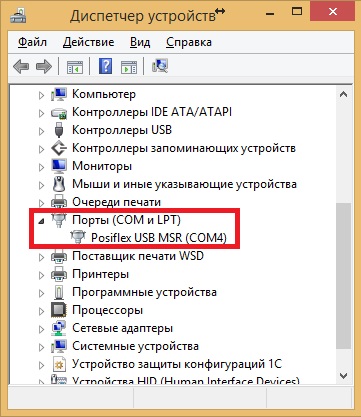Open the Файл menu
The image size is (361, 417).
[32, 42]
